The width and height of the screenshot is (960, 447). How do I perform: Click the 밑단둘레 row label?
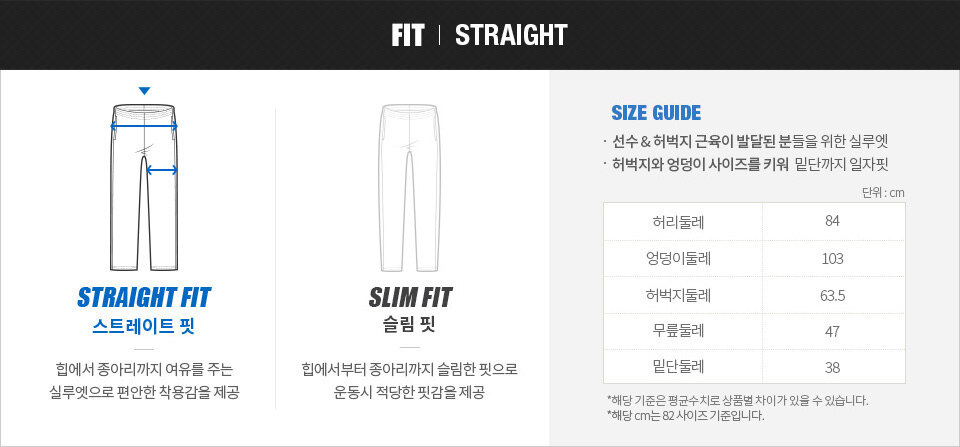(x=682, y=365)
